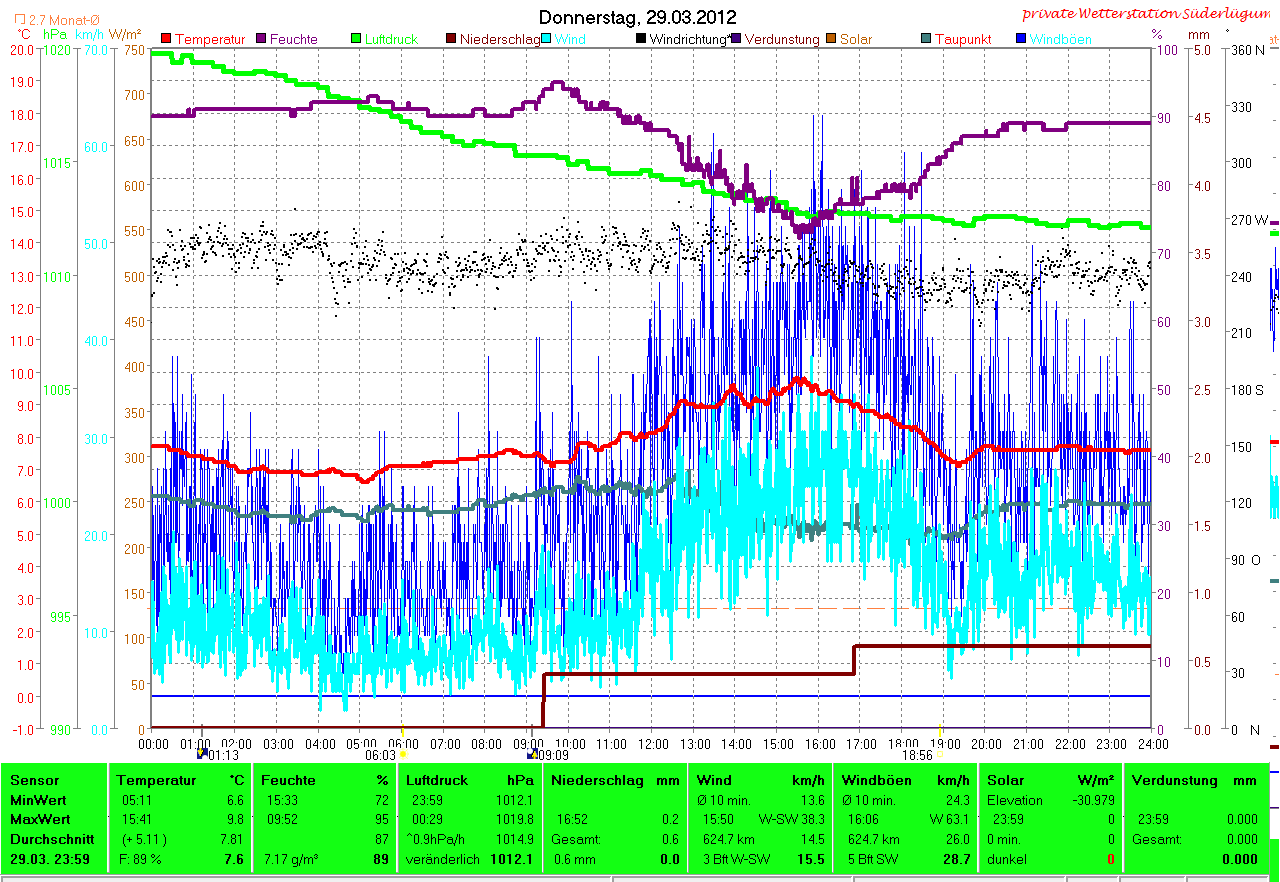Screen dimensions: 1280x882
Task: Click the yellow marker at 06:03
Action: (402, 753)
